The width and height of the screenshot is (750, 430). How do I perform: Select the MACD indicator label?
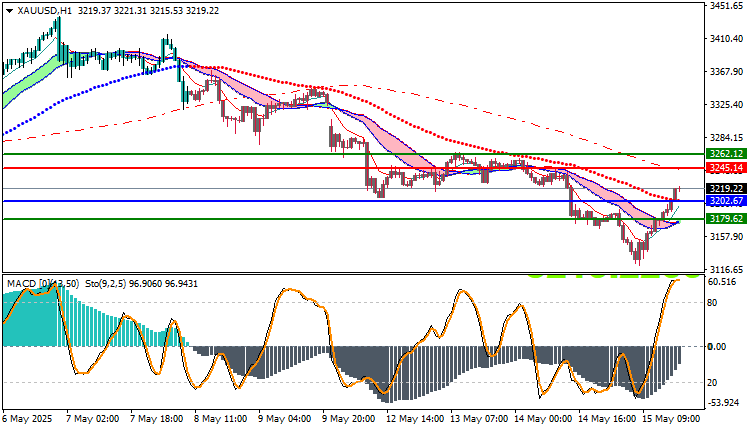[x=43, y=284]
